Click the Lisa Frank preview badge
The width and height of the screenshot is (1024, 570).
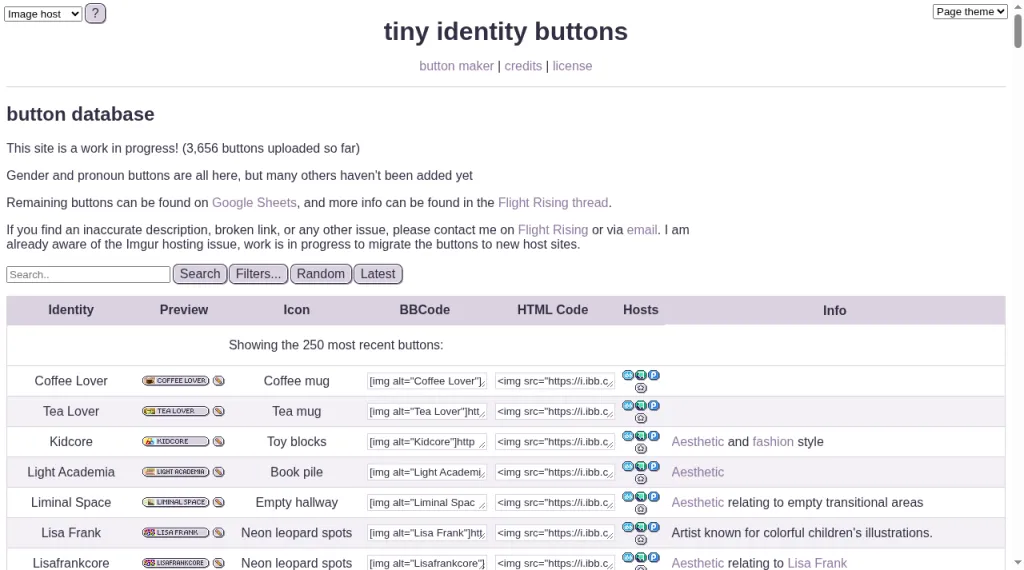click(x=176, y=533)
